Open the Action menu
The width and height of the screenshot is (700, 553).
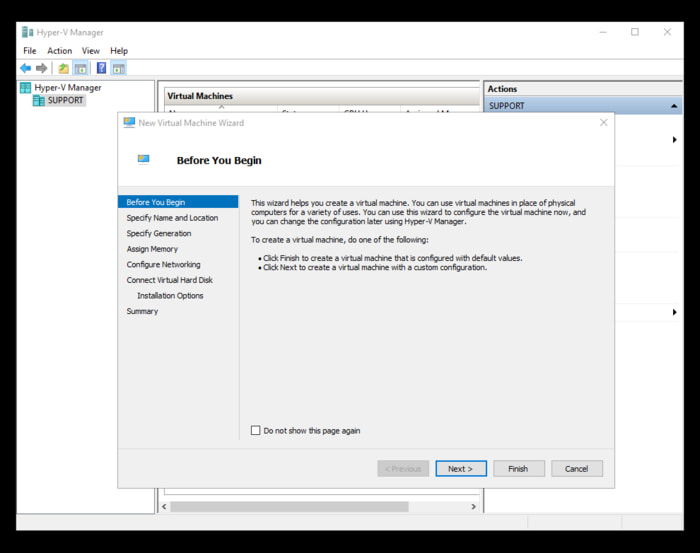pyautogui.click(x=59, y=51)
